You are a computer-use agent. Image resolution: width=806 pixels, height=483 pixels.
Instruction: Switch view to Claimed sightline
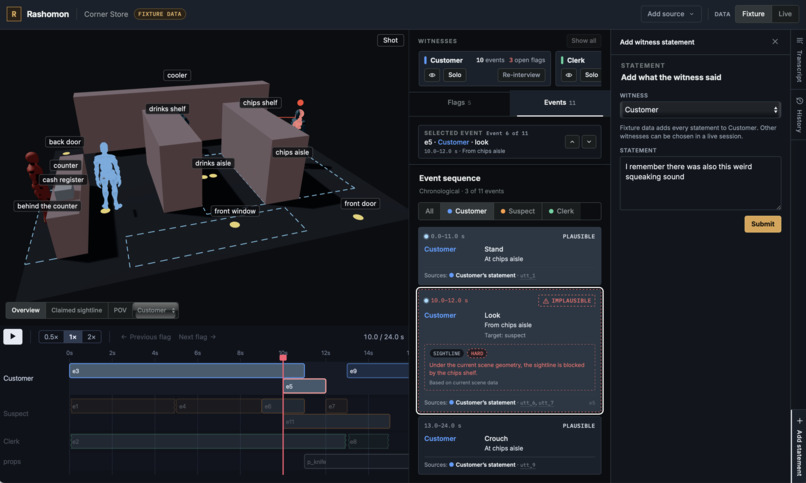pyautogui.click(x=77, y=310)
